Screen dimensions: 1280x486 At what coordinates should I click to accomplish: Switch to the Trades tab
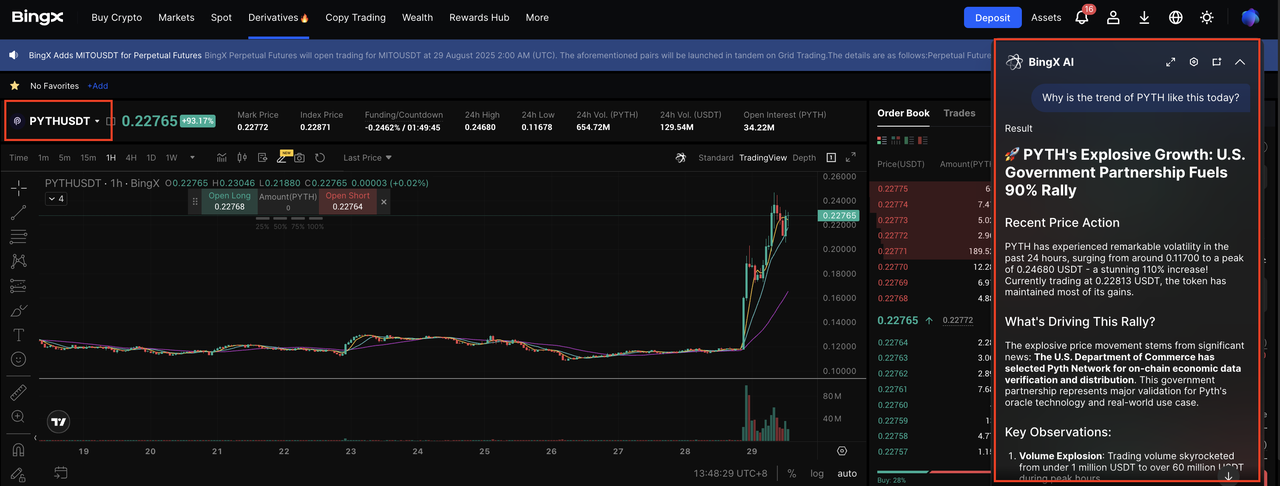click(x=959, y=113)
